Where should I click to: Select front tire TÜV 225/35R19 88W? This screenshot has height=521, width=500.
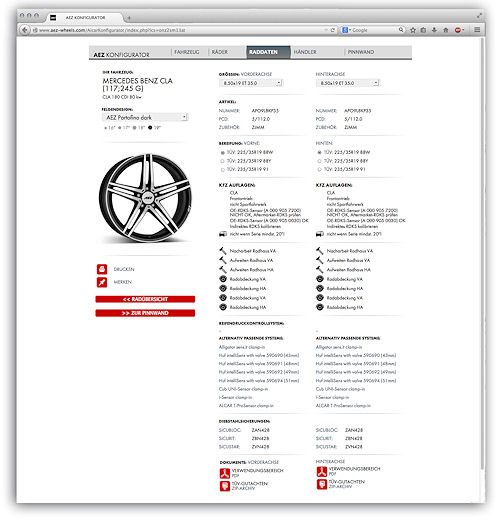click(223, 153)
